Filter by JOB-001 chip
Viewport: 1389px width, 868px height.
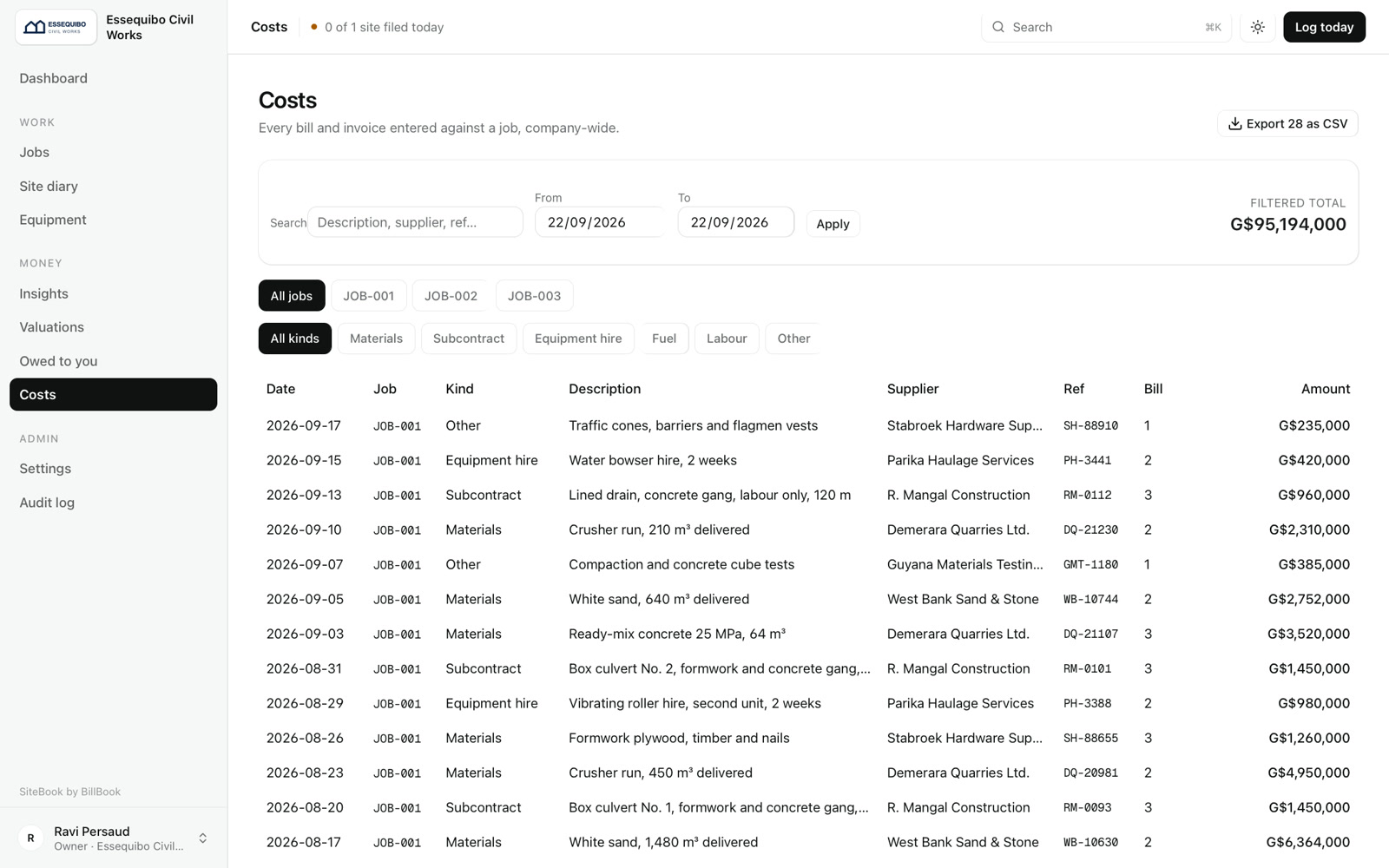tap(368, 295)
